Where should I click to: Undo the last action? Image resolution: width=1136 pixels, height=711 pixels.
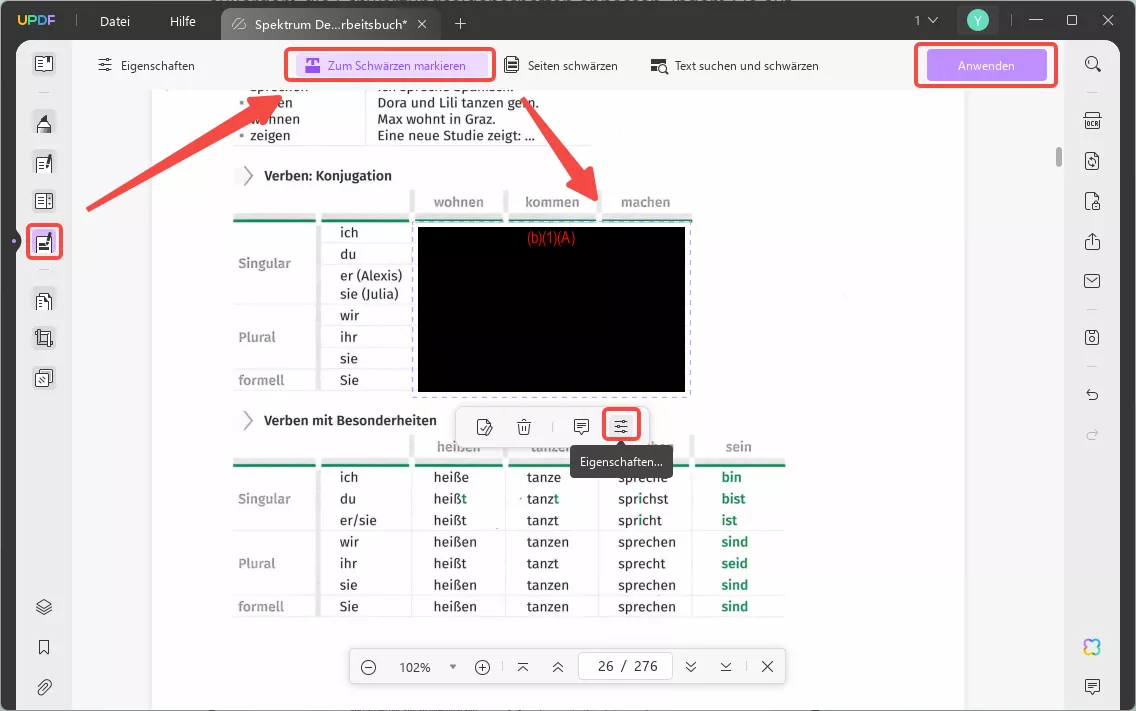[1093, 394]
